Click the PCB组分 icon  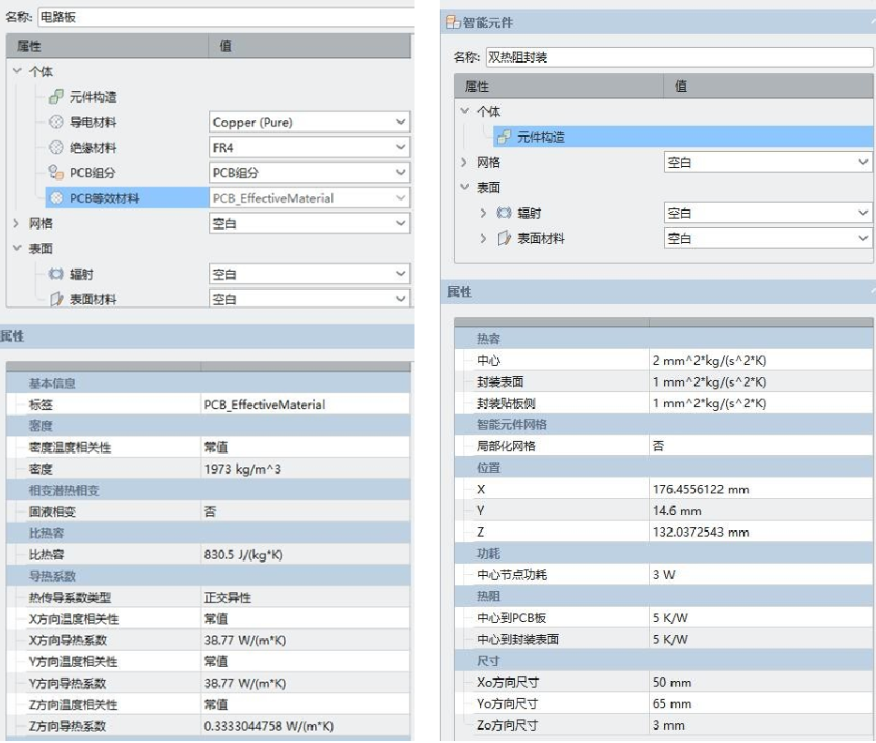[x=56, y=173]
